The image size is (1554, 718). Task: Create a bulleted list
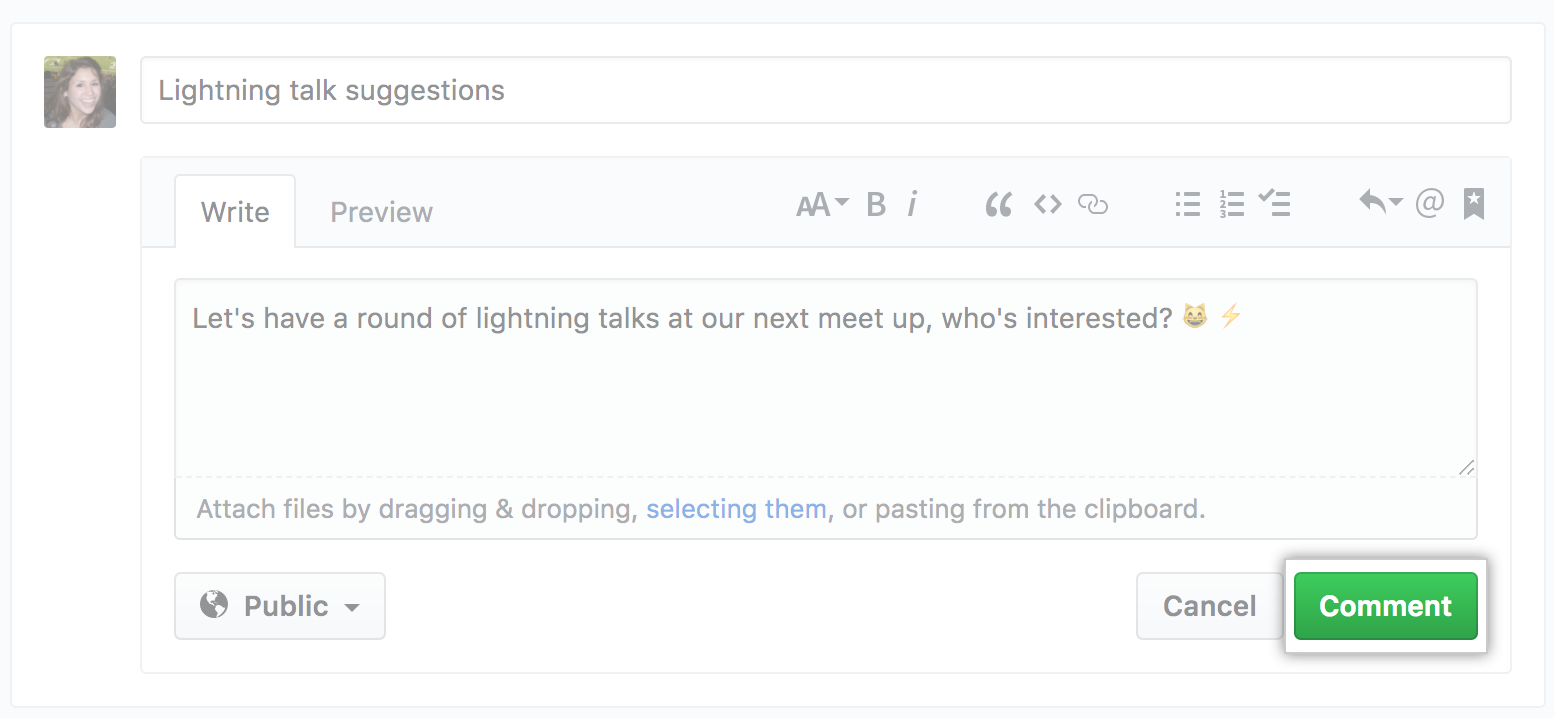[x=1187, y=204]
